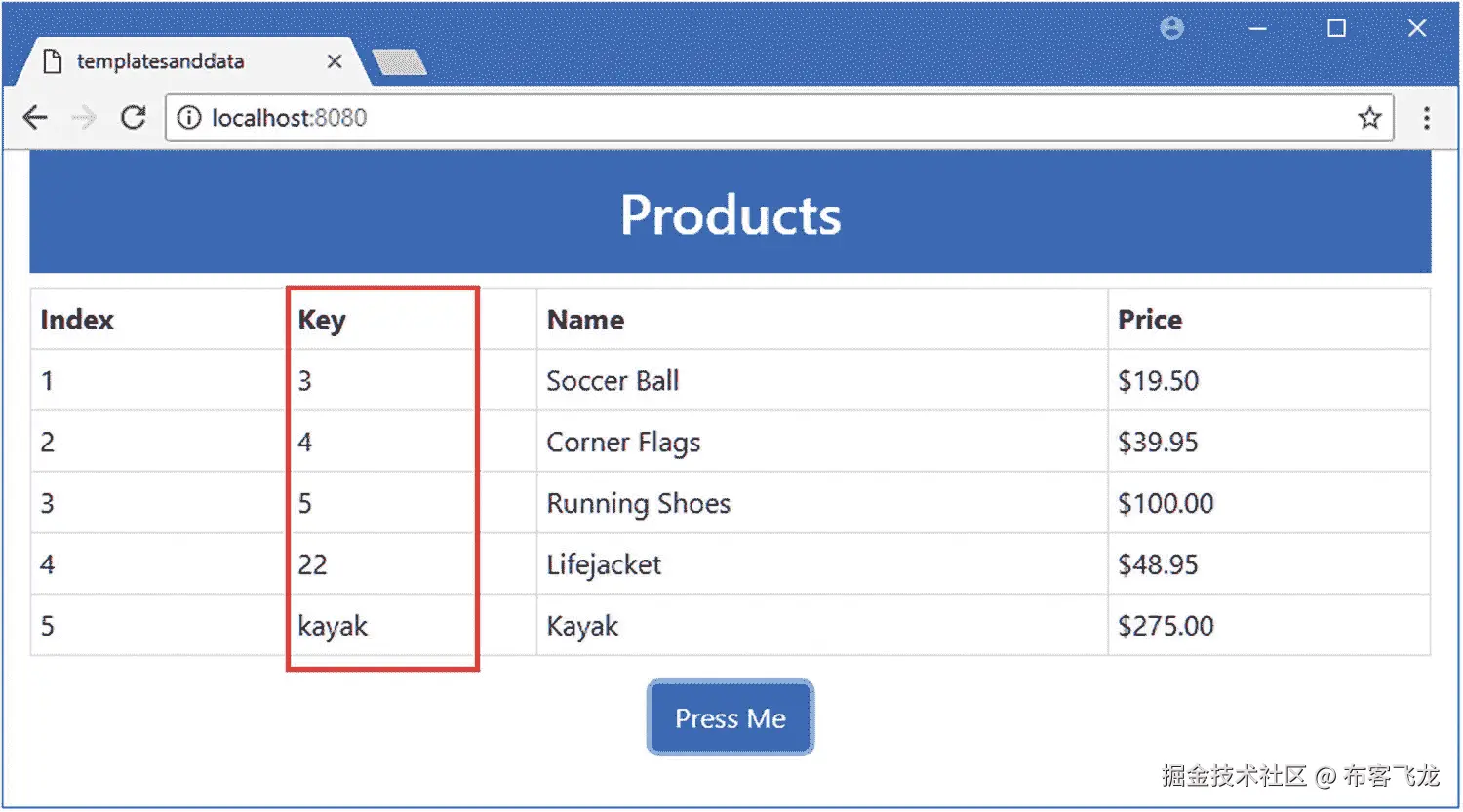Click the Press Me button
Viewport: 1463px width, 812px height.
(731, 718)
